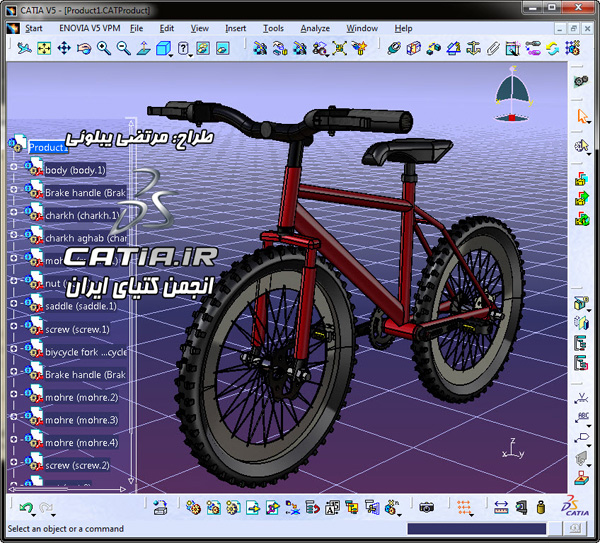Select the Fly Mode airplane icon
Screen dimensions: 600x543
click(x=24, y=49)
